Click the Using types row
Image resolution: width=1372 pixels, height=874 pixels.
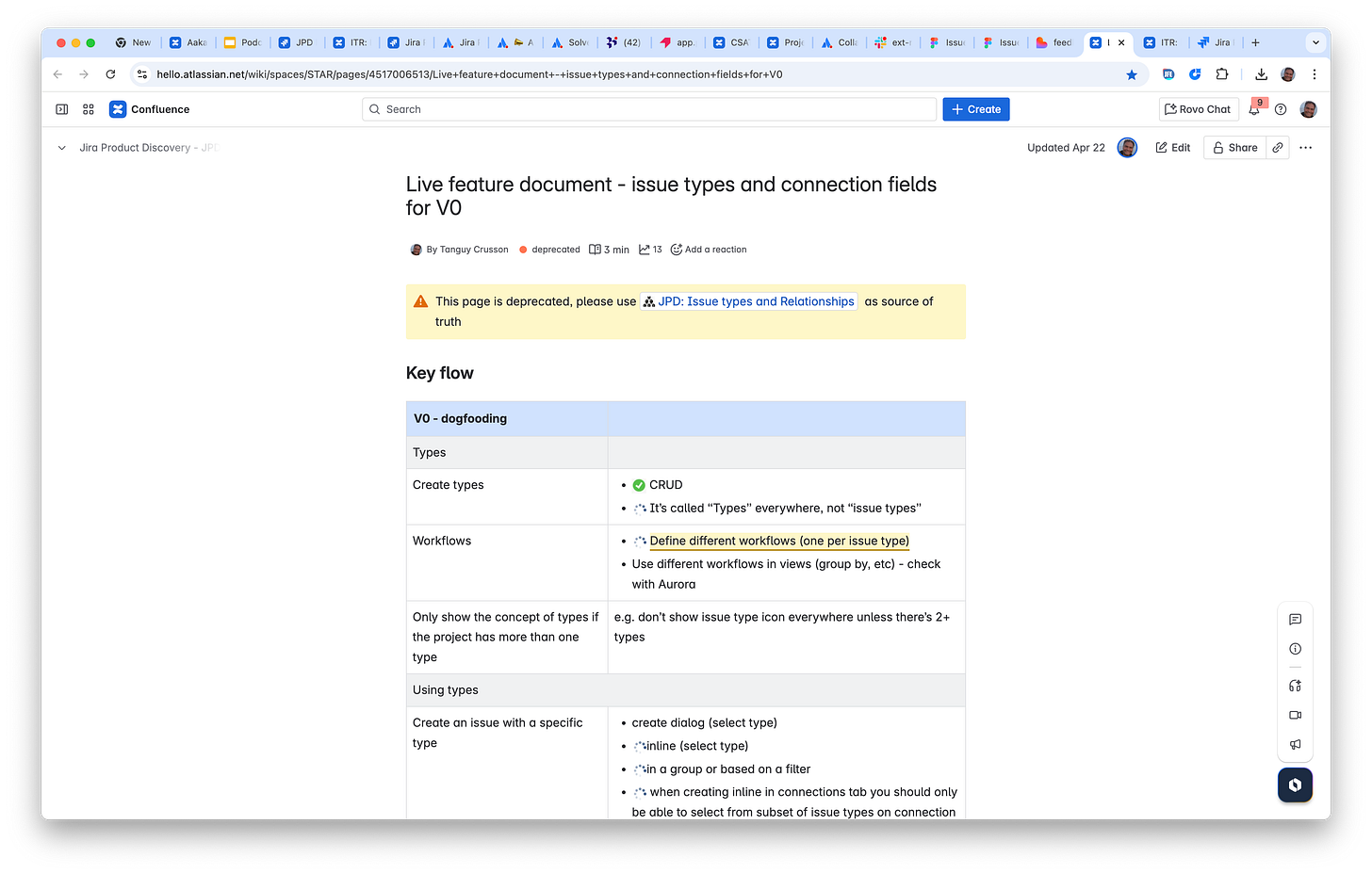tap(686, 690)
